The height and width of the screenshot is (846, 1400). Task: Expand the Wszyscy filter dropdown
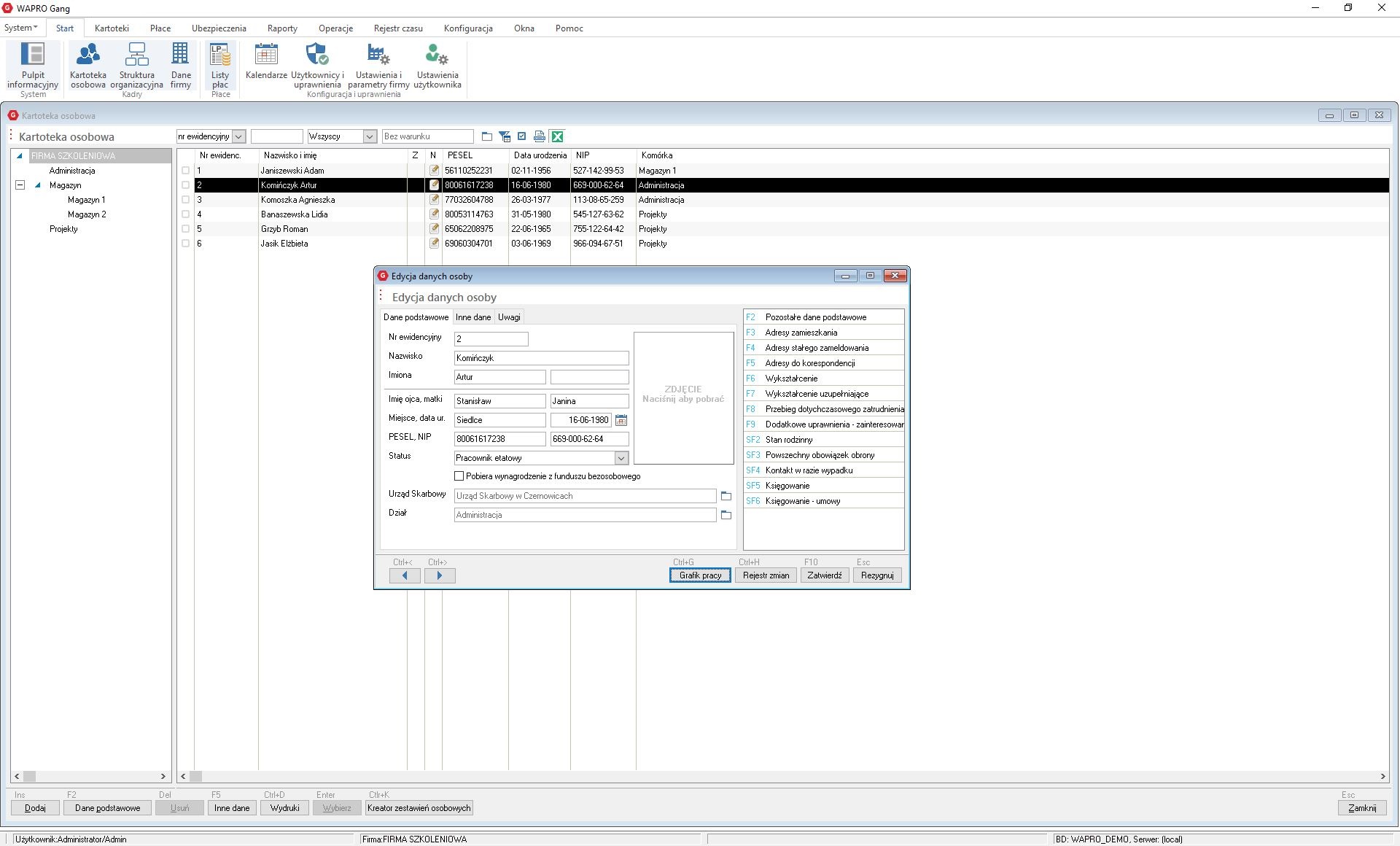(x=370, y=136)
